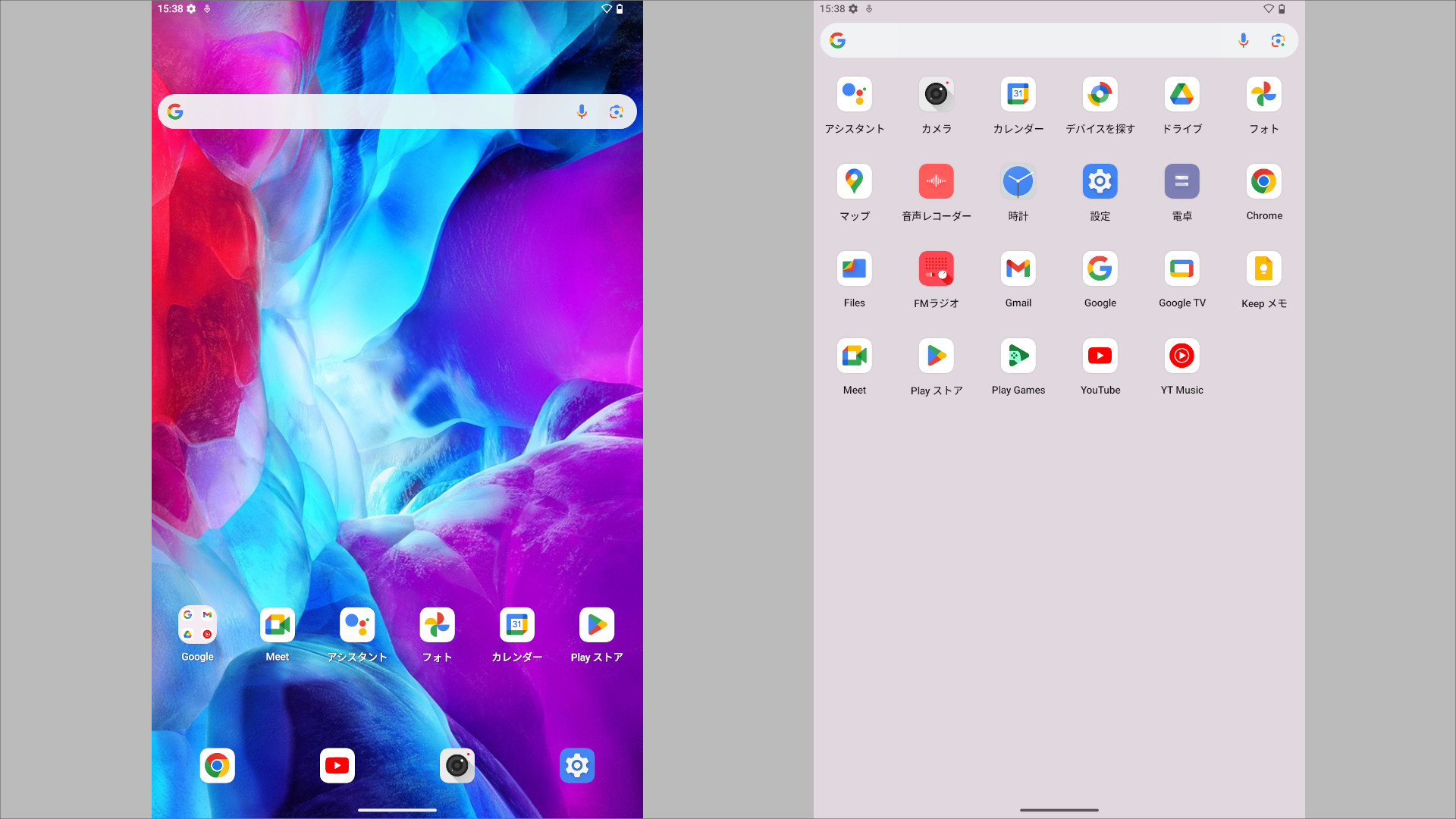Open 設定 settings from home dock
The width and height of the screenshot is (1456, 819).
[x=577, y=766]
